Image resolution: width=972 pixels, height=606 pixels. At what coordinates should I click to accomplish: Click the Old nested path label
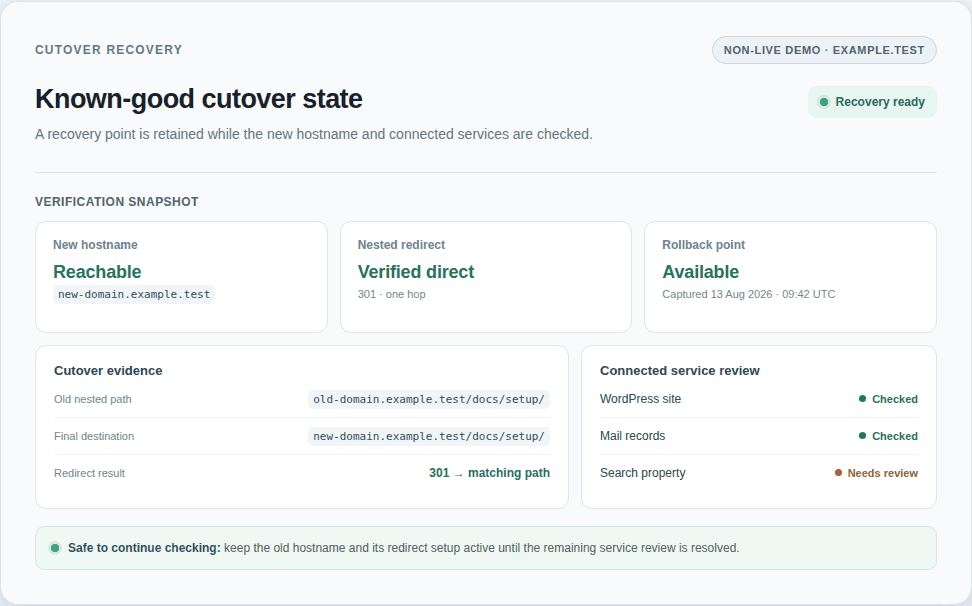(93, 399)
